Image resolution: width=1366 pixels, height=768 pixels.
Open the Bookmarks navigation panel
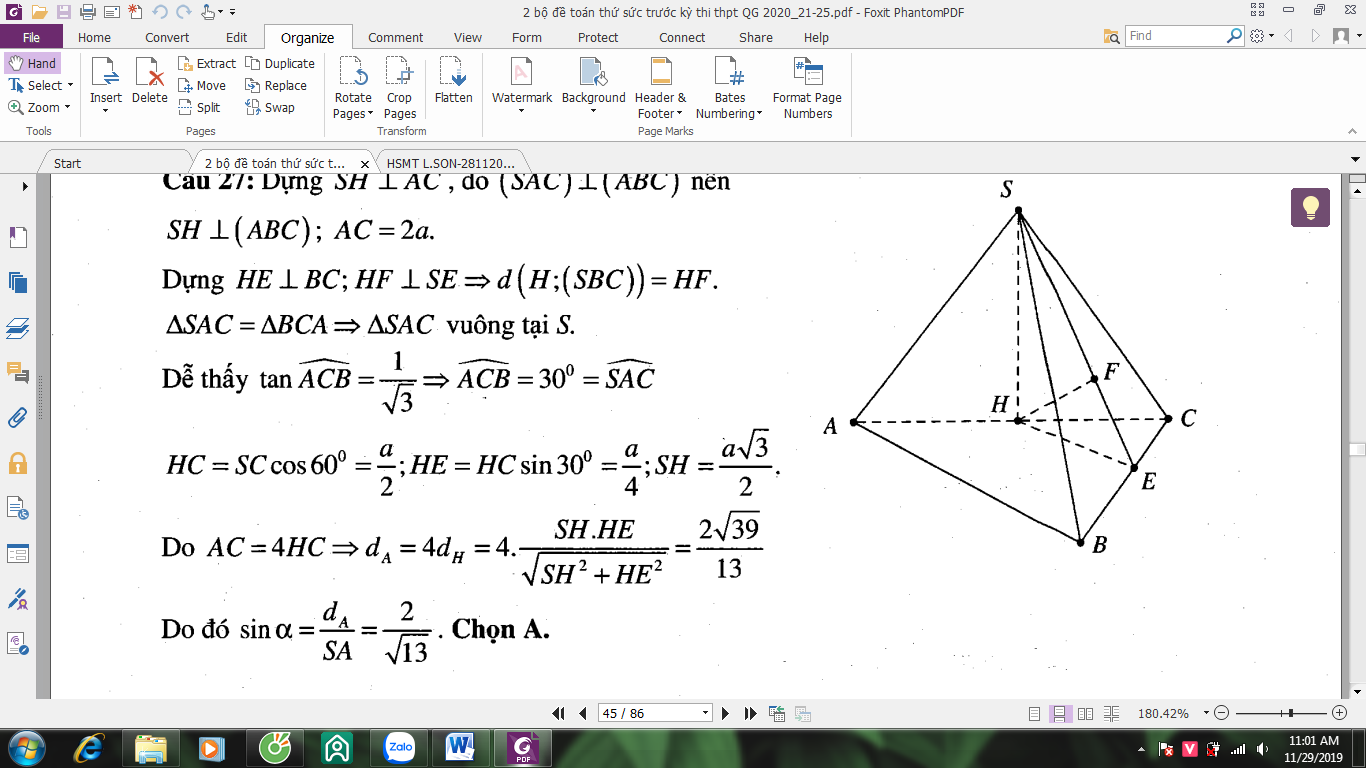point(18,237)
